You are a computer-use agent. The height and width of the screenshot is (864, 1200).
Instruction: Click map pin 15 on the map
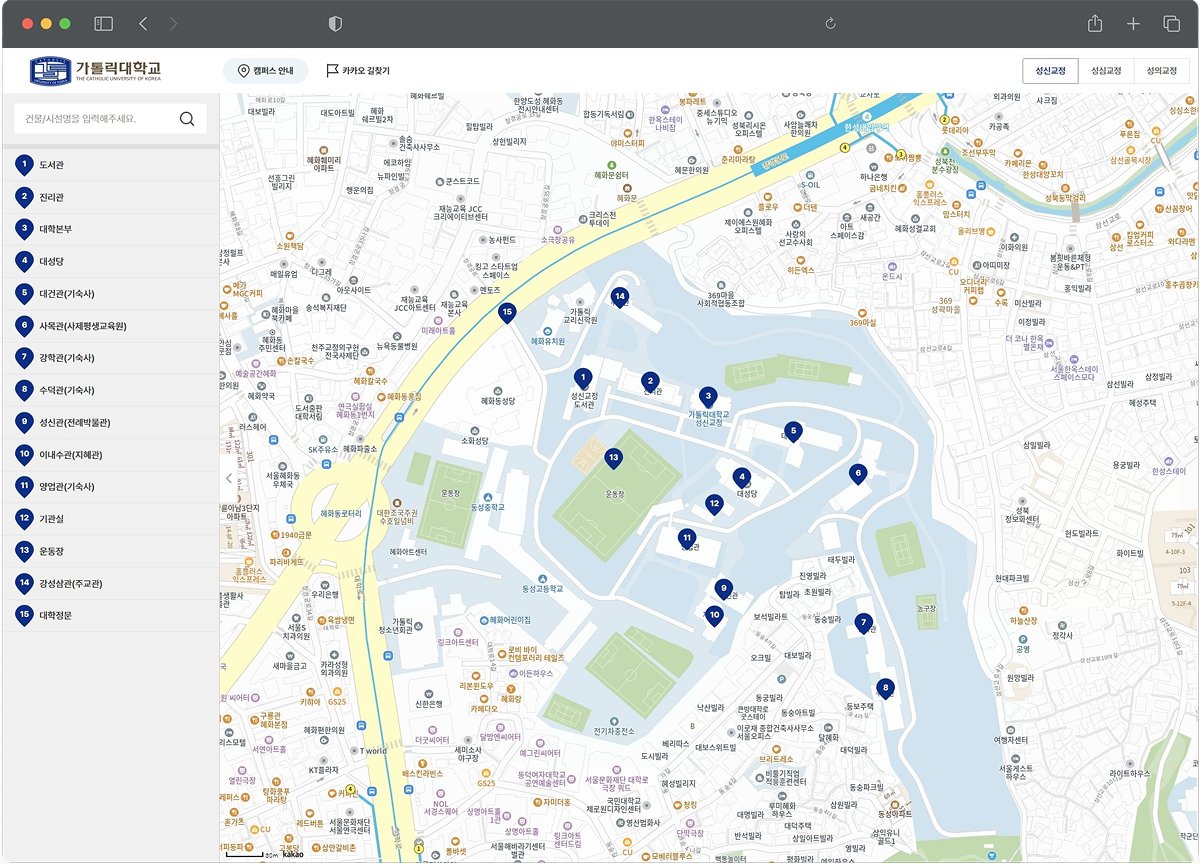click(x=507, y=314)
